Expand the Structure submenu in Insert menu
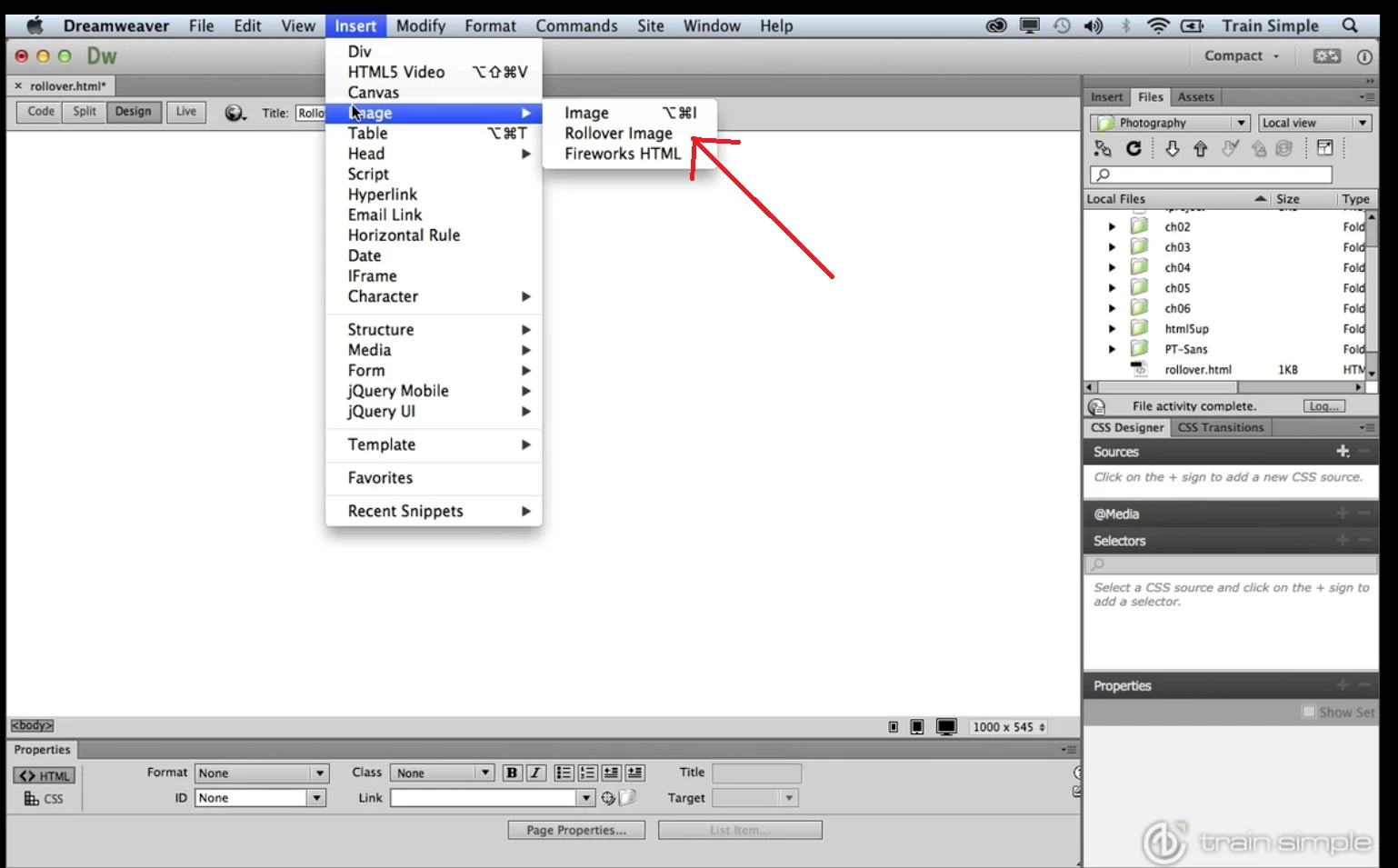 coord(434,330)
